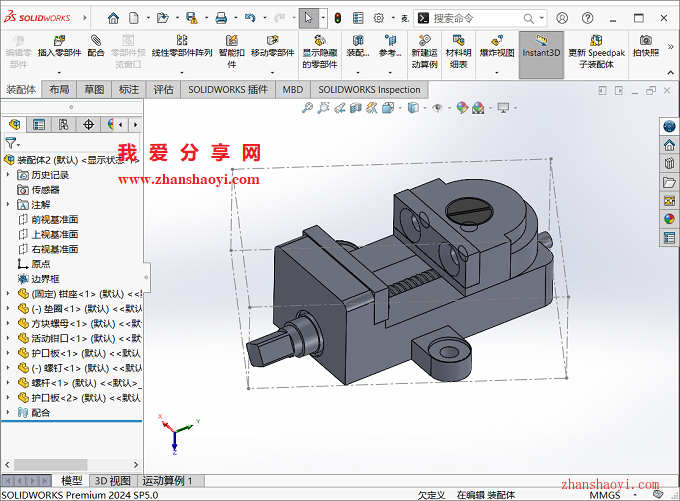
Task: Expand the 历史记录 tree node
Action: point(8,175)
